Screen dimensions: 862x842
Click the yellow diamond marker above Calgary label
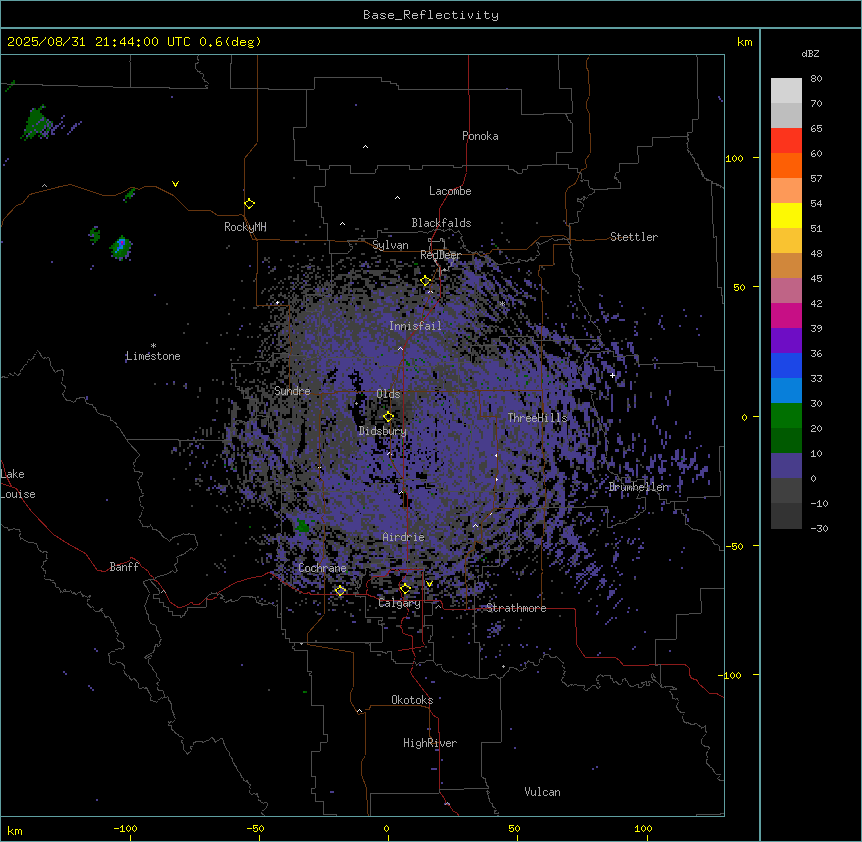(405, 588)
